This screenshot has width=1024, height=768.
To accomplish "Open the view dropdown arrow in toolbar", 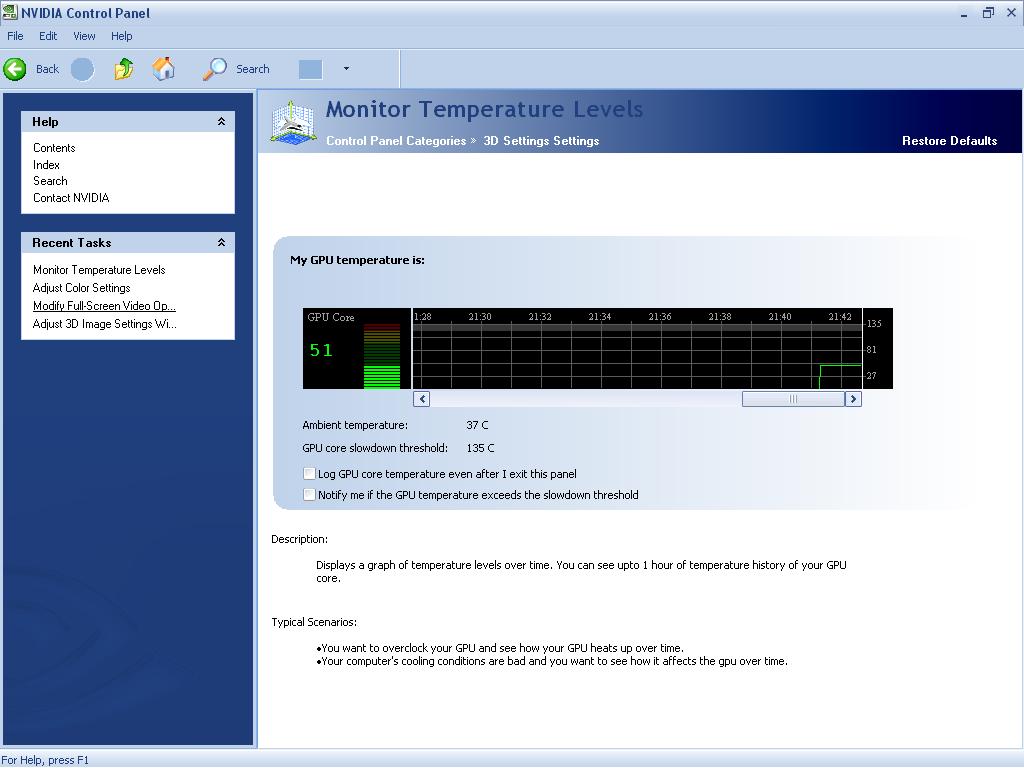I will pyautogui.click(x=346, y=69).
